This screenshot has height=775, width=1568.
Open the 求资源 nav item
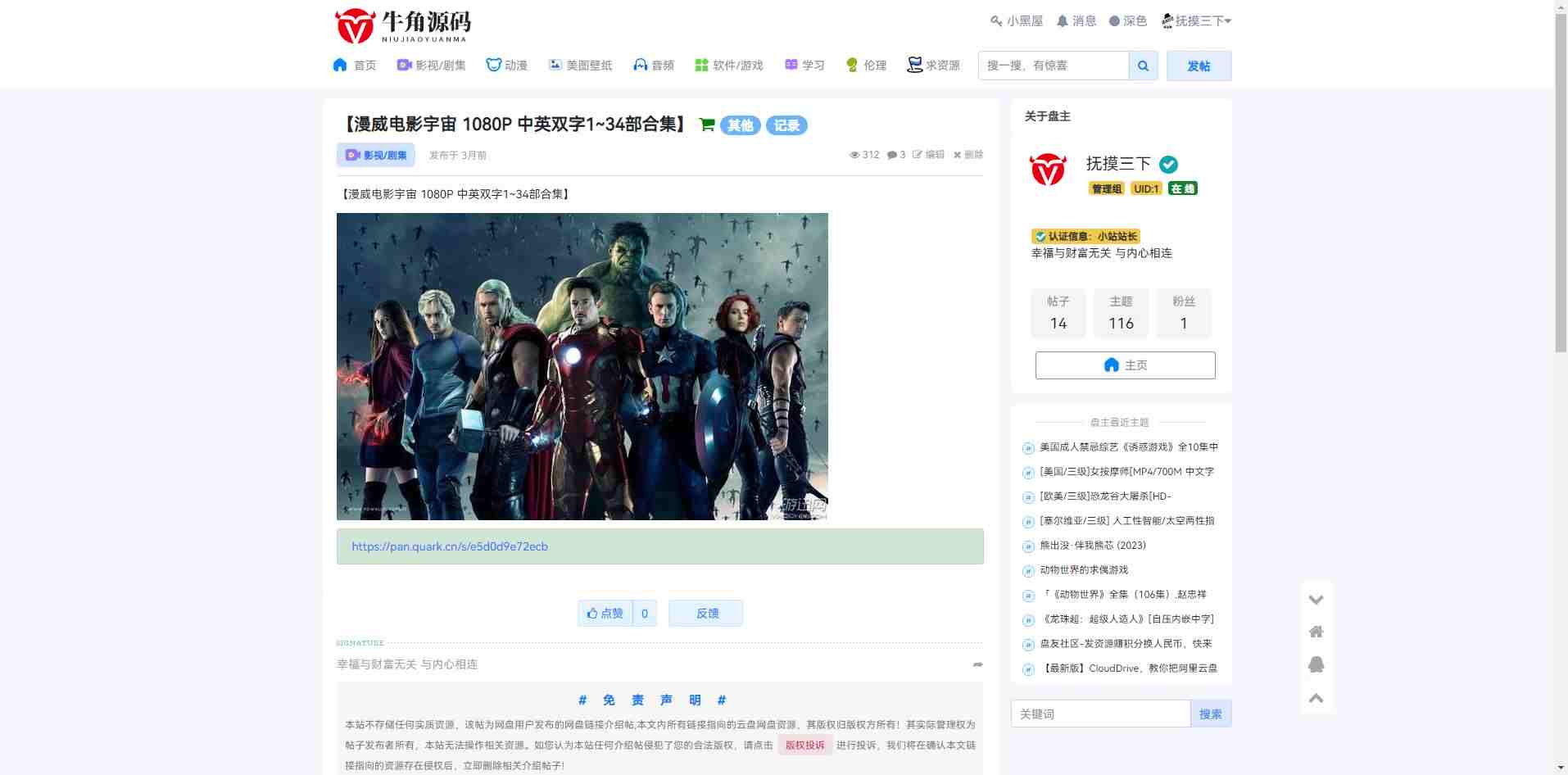(x=933, y=66)
